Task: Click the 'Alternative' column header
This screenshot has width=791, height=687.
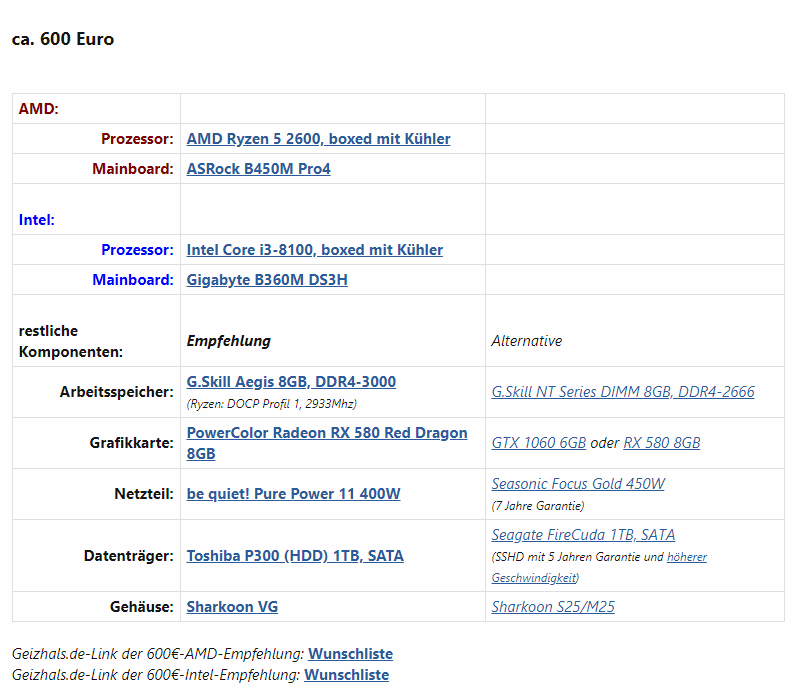Action: pyautogui.click(x=527, y=341)
